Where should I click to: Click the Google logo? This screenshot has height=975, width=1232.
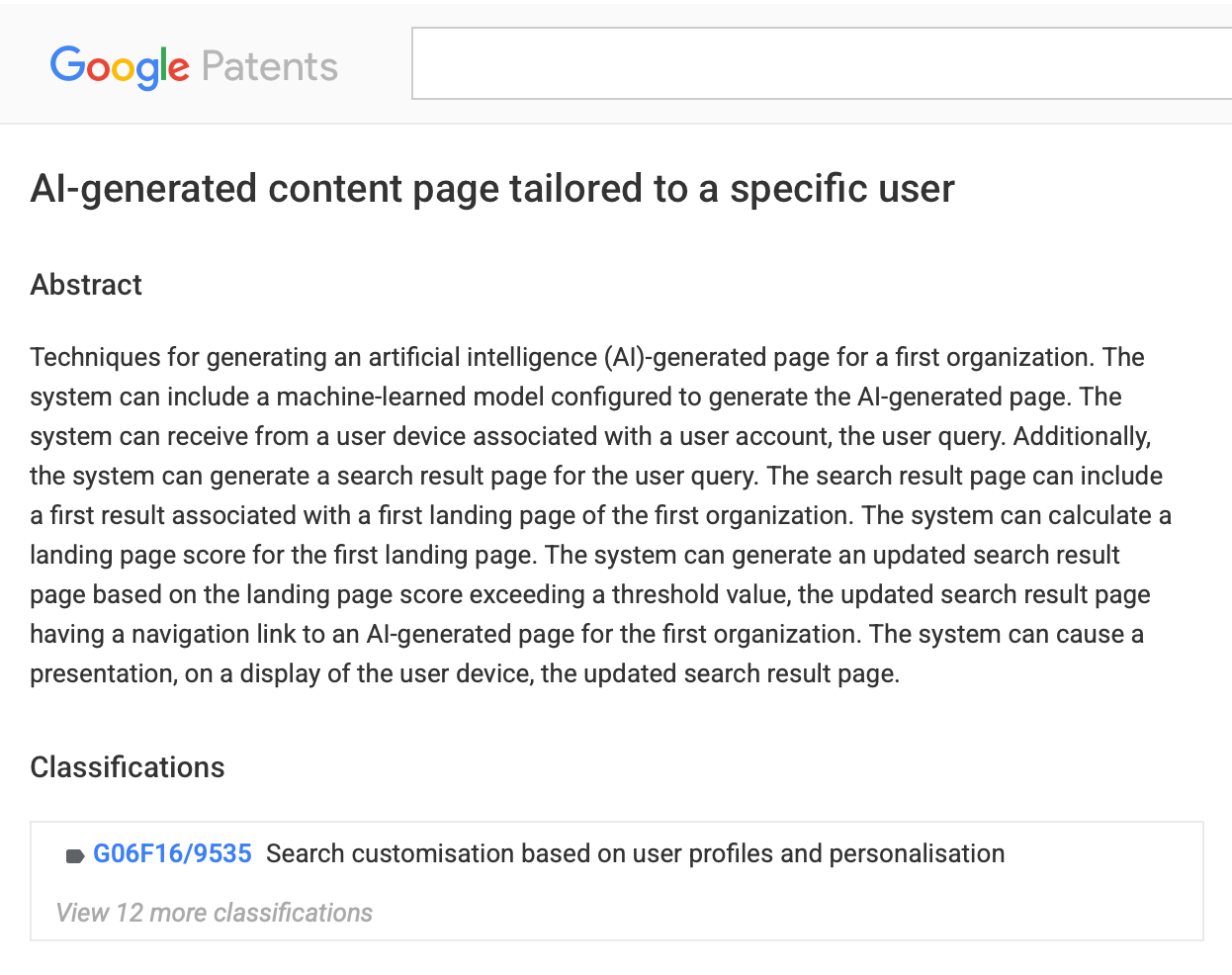[119, 66]
